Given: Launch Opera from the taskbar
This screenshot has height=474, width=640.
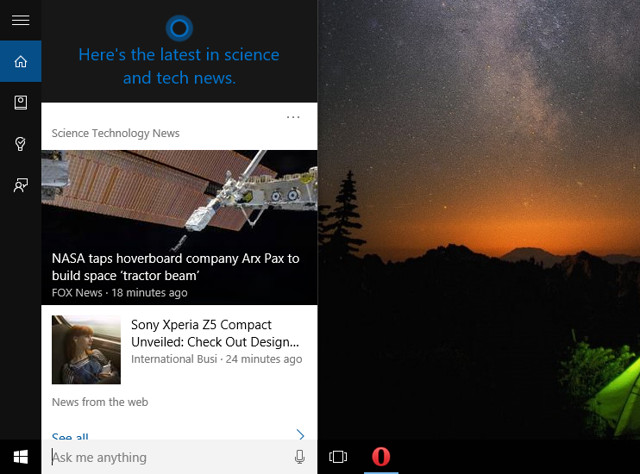Looking at the screenshot, I should pos(381,456).
